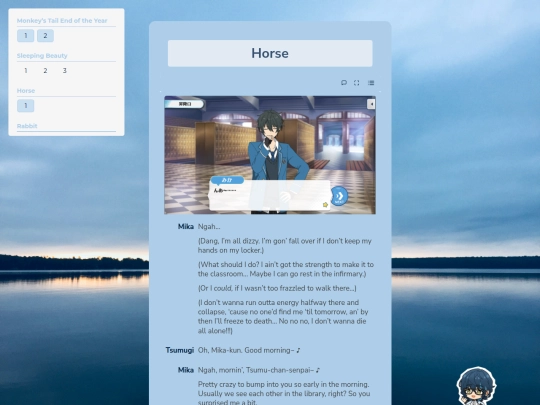Click the line starting "(Dang, I'm all dizzy"
540x405 pixels.
tap(284, 246)
